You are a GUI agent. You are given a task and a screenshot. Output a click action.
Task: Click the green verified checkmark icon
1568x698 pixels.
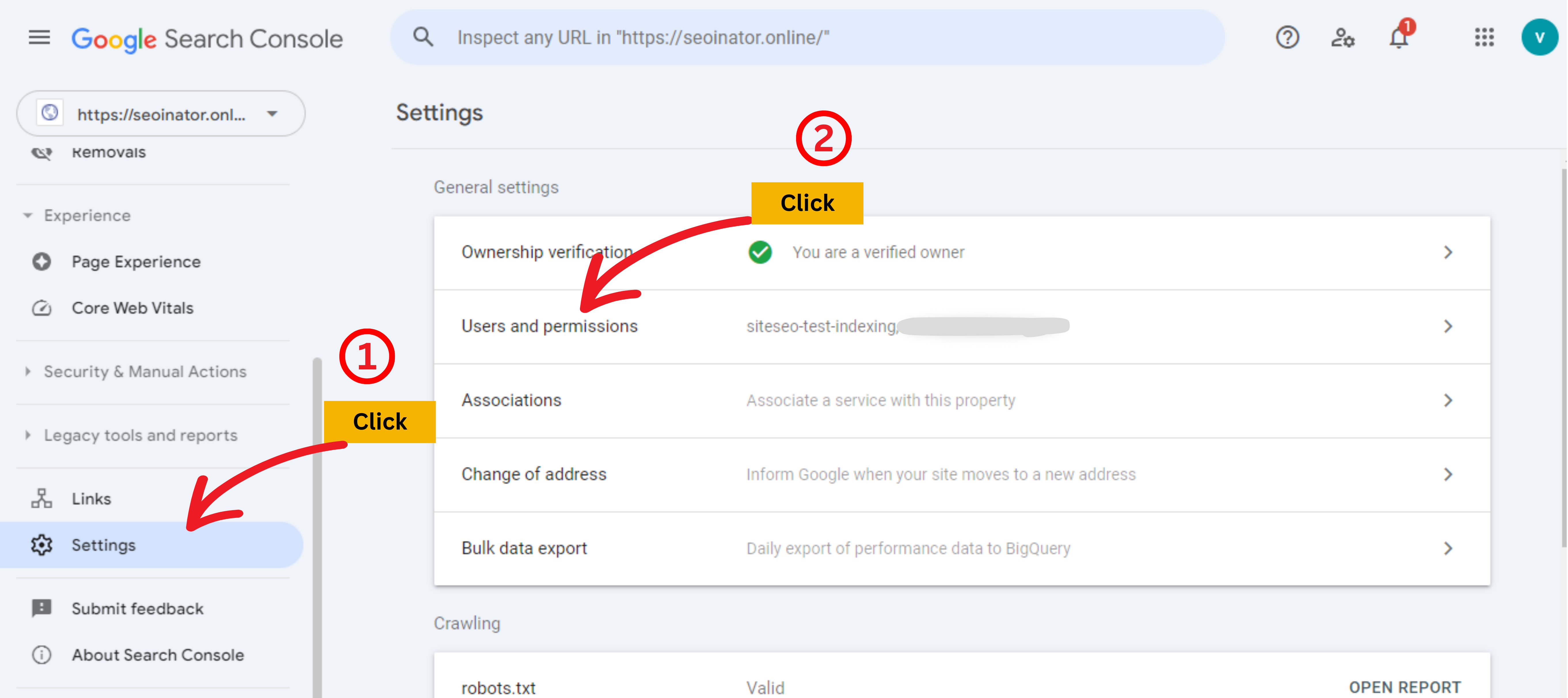[x=760, y=252]
